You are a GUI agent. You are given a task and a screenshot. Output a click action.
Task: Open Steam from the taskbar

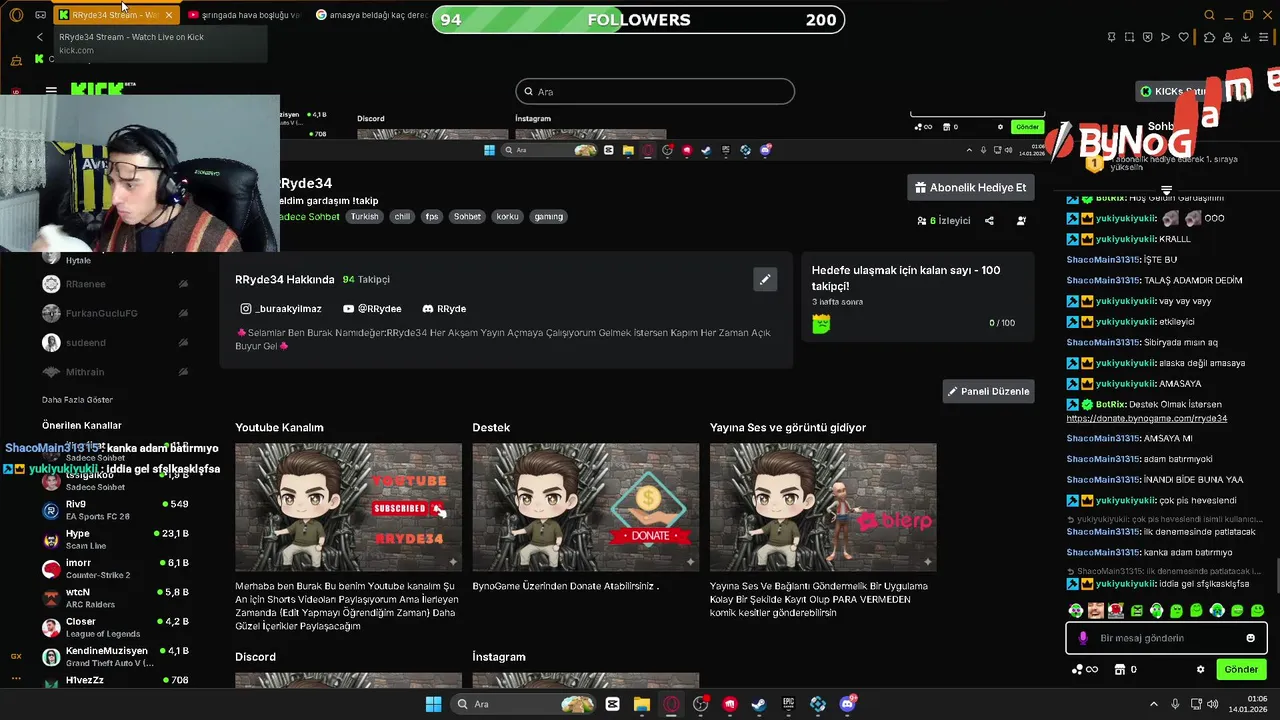click(759, 704)
